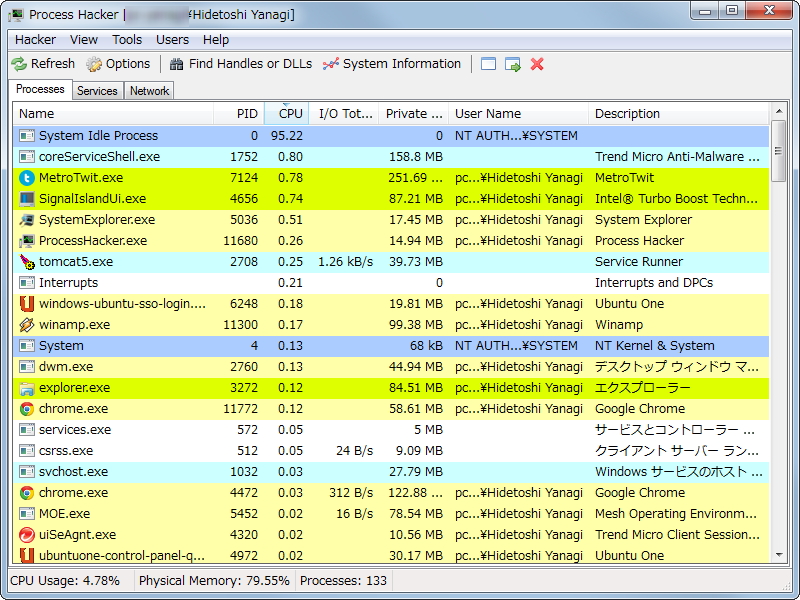Viewport: 800px width, 600px height.
Task: Click the CPU Usage status bar section
Action: coord(65,580)
